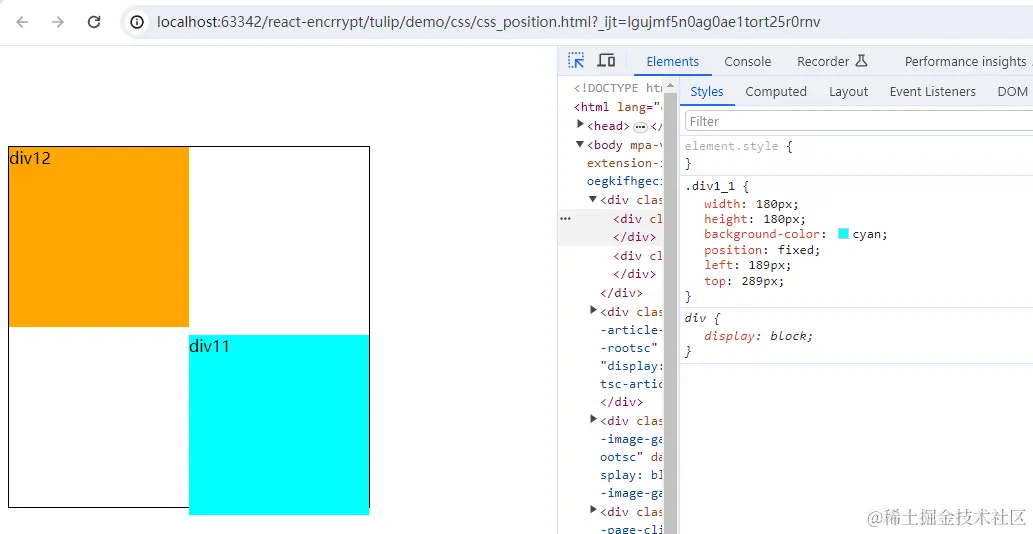Reload the page with refresh icon
The height and width of the screenshot is (534, 1033).
94,22
